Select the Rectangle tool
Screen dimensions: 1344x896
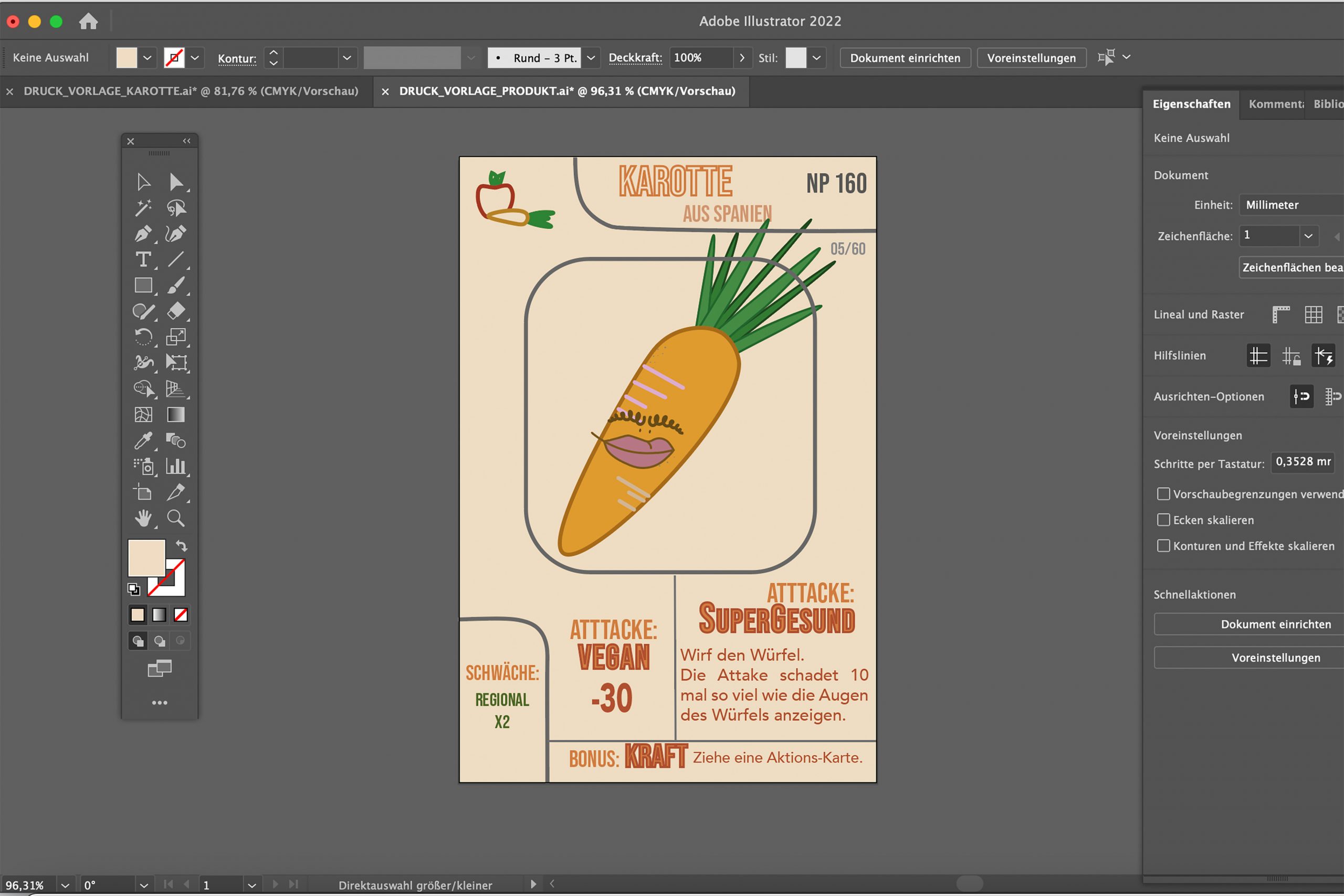(x=143, y=285)
